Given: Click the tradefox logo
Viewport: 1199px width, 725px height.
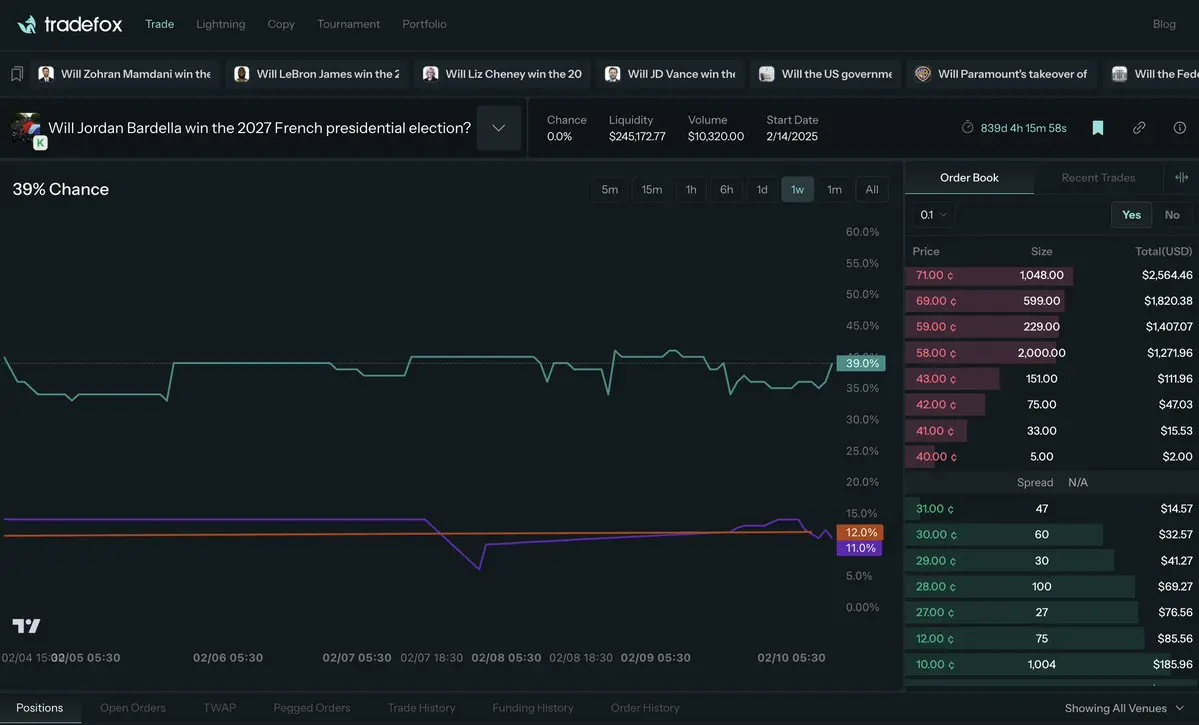Looking at the screenshot, I should click(x=70, y=24).
